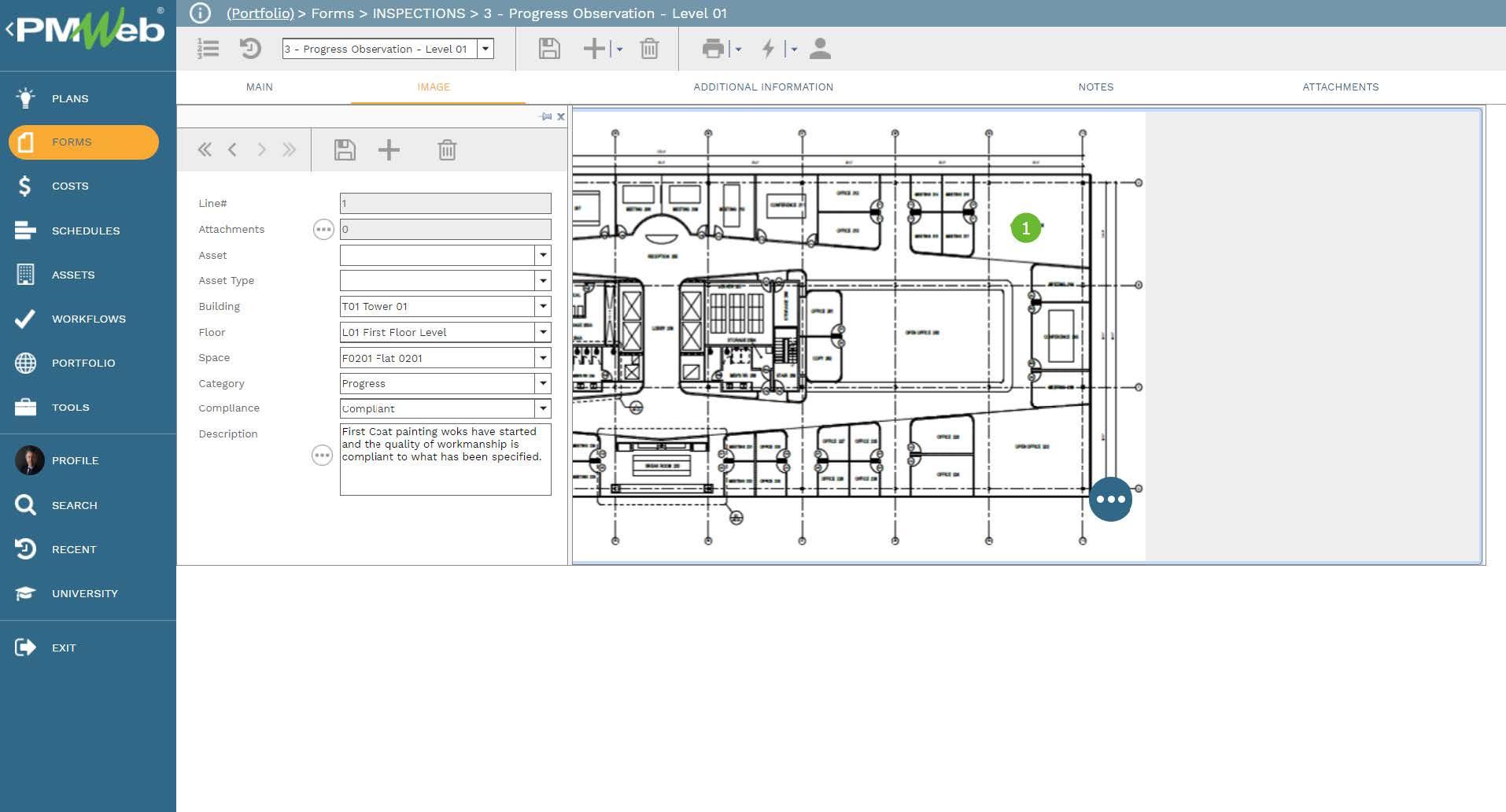Screen dimensions: 1506x812
Task: Delete record using top toolbar trash icon
Action: [x=649, y=49]
